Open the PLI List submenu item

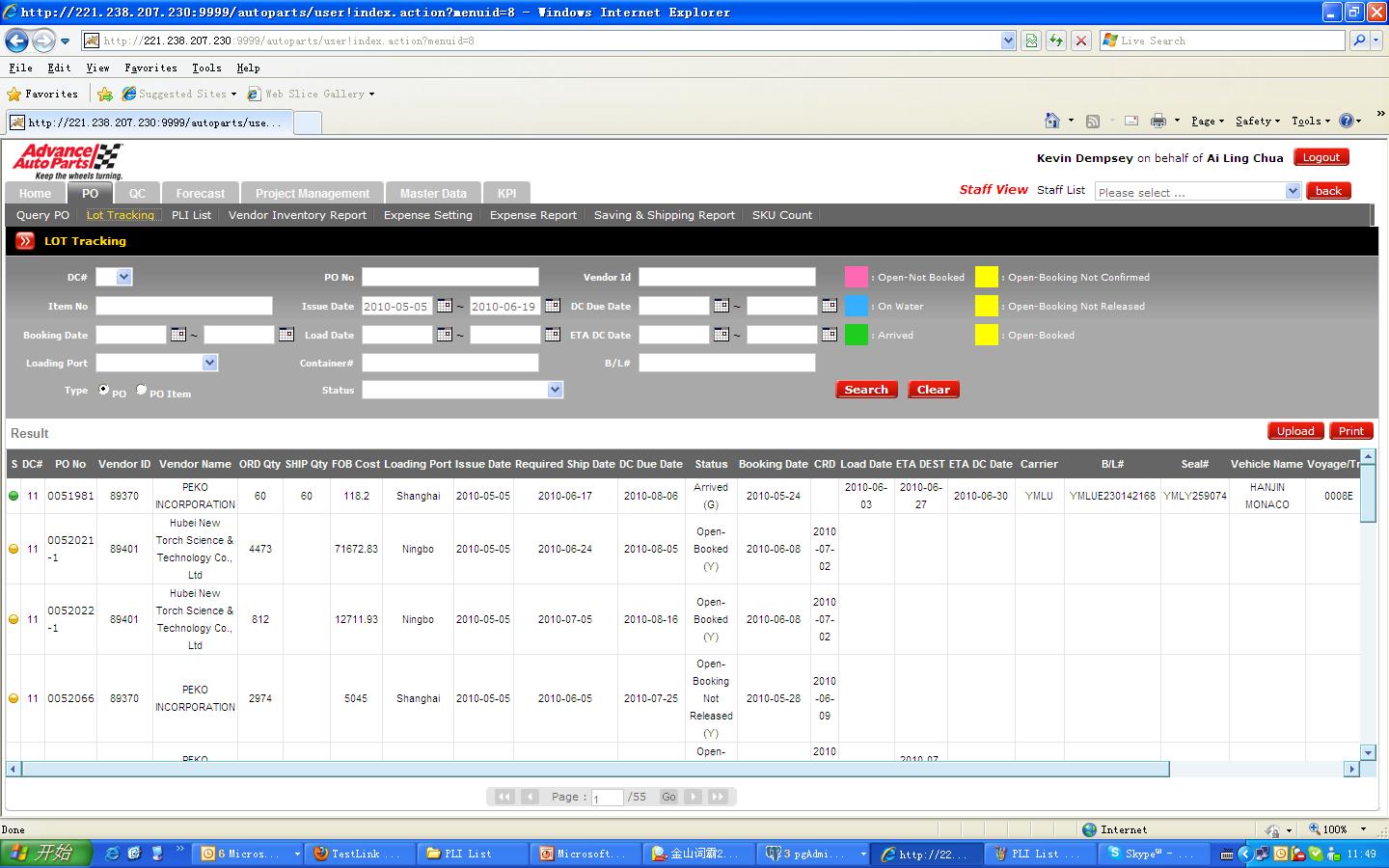pyautogui.click(x=191, y=215)
